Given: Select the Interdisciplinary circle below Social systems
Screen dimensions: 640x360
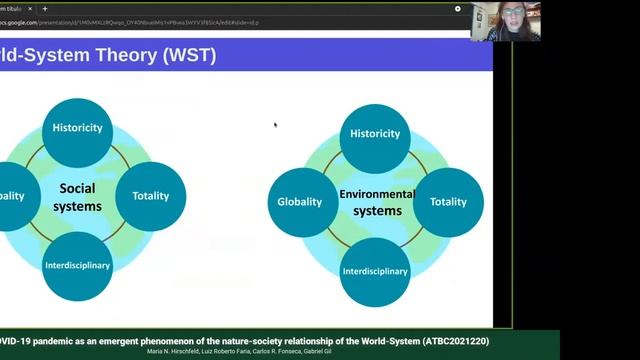Looking at the screenshot, I should (78, 266).
